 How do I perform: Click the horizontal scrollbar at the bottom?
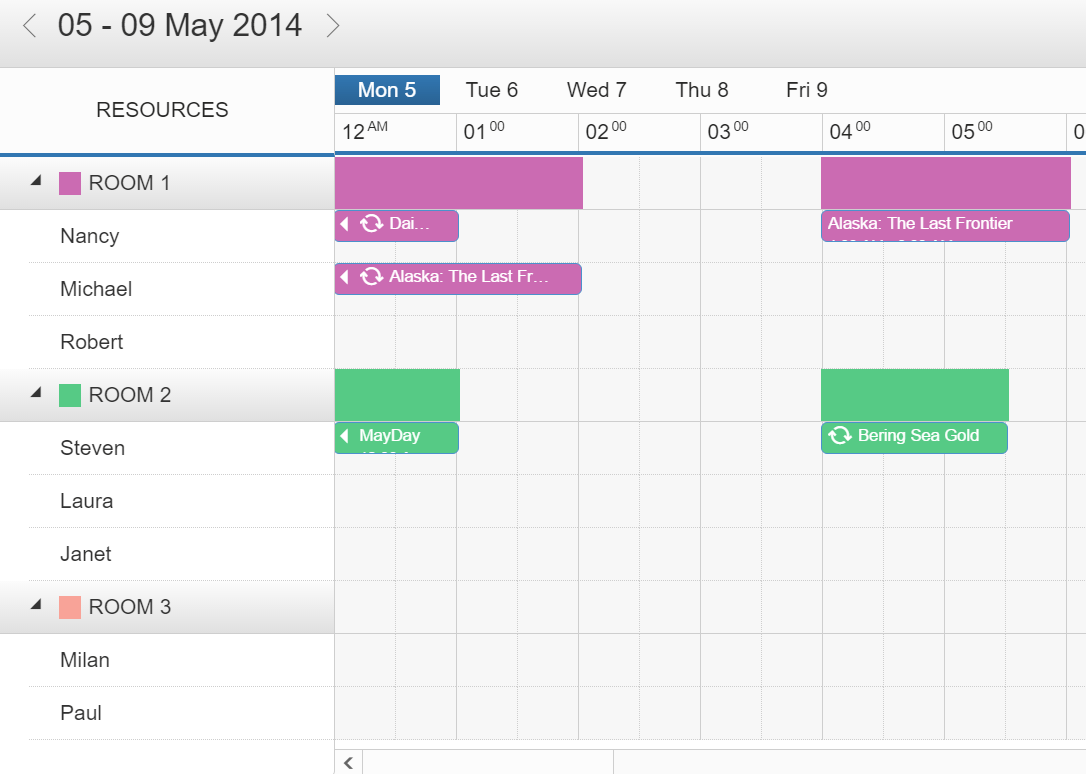coord(490,761)
